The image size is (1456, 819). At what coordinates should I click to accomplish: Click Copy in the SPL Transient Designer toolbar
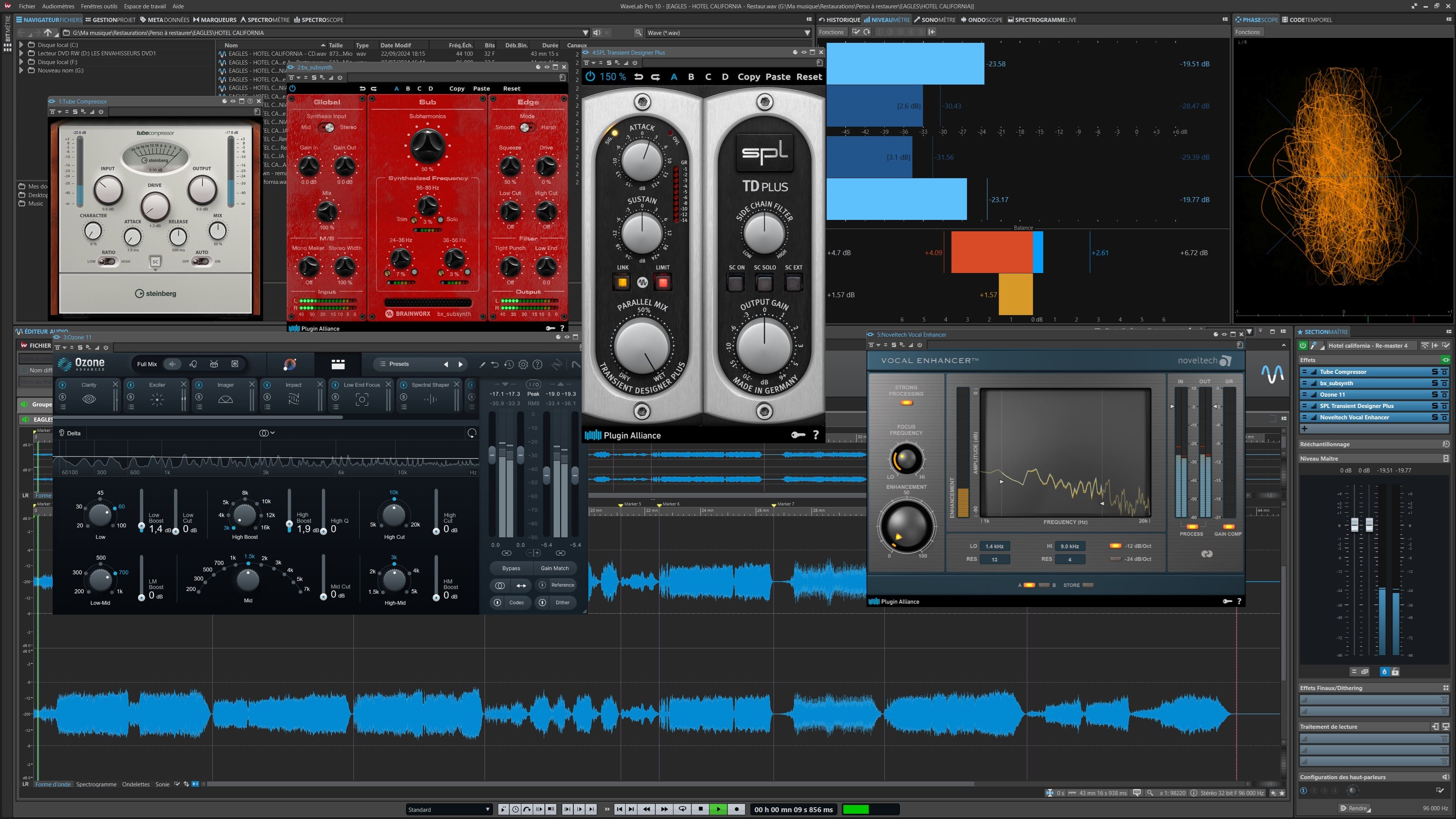(x=748, y=77)
